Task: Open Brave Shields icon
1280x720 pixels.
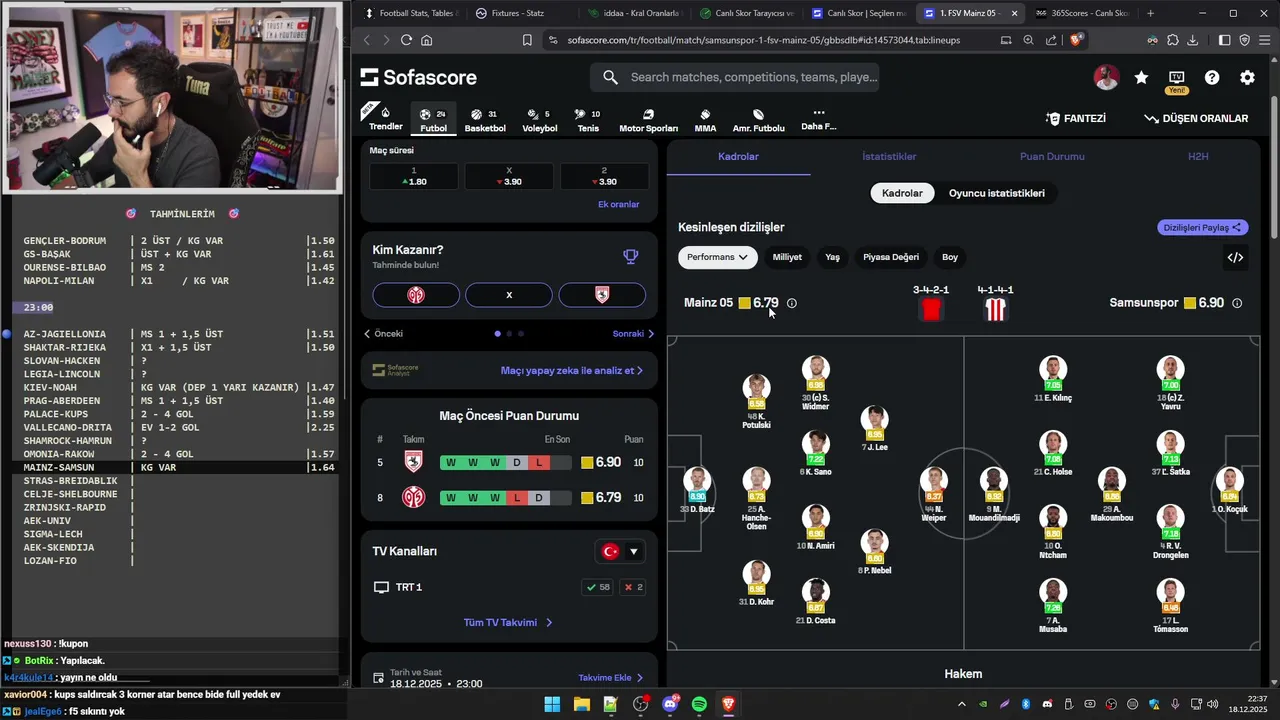Action: (x=1075, y=40)
